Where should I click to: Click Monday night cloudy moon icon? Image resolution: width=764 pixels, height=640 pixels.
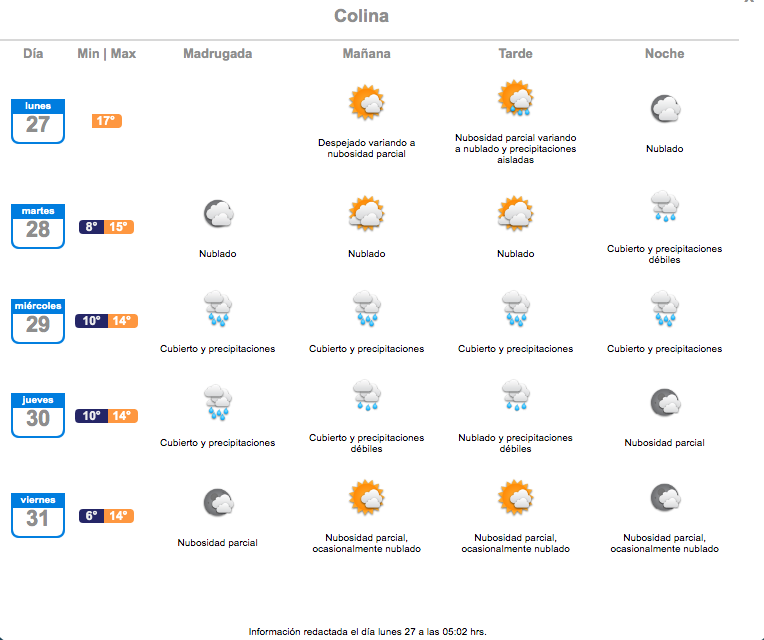[665, 108]
